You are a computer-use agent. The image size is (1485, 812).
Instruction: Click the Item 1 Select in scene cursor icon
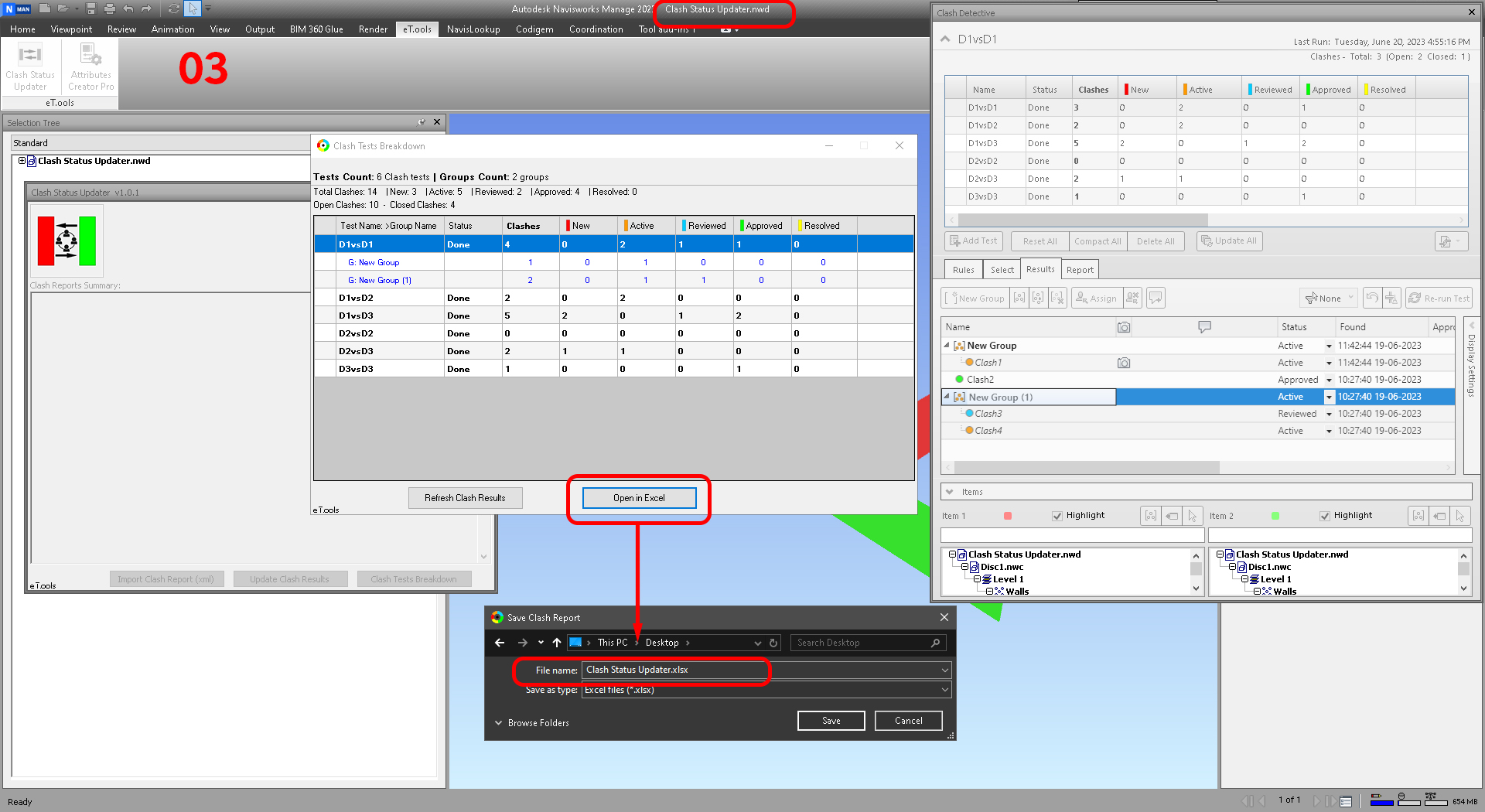(x=1193, y=516)
